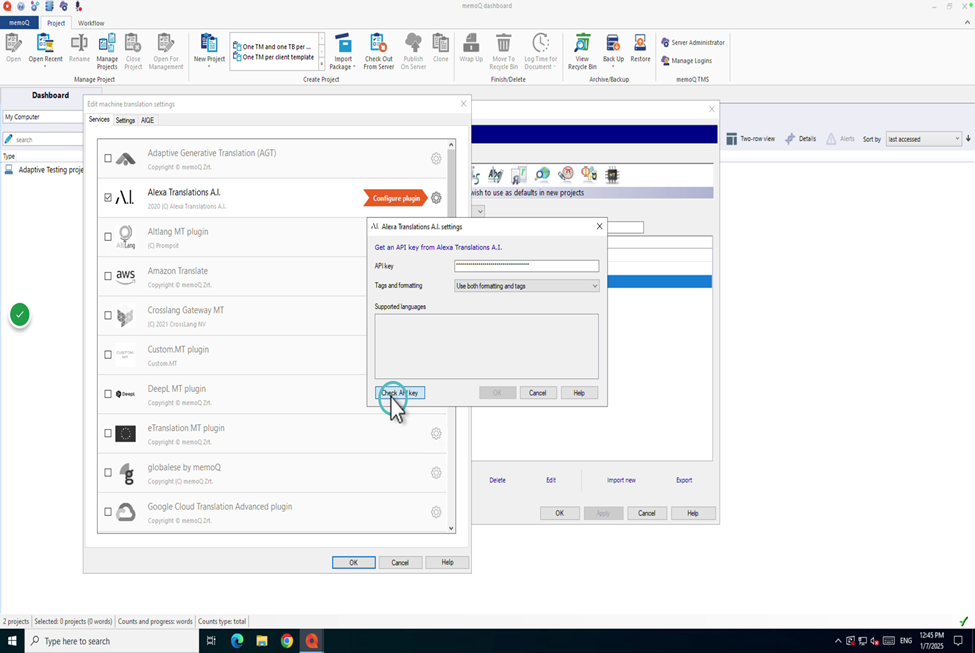Open the Open Recent ribbon icon
The height and width of the screenshot is (653, 975).
[x=45, y=49]
